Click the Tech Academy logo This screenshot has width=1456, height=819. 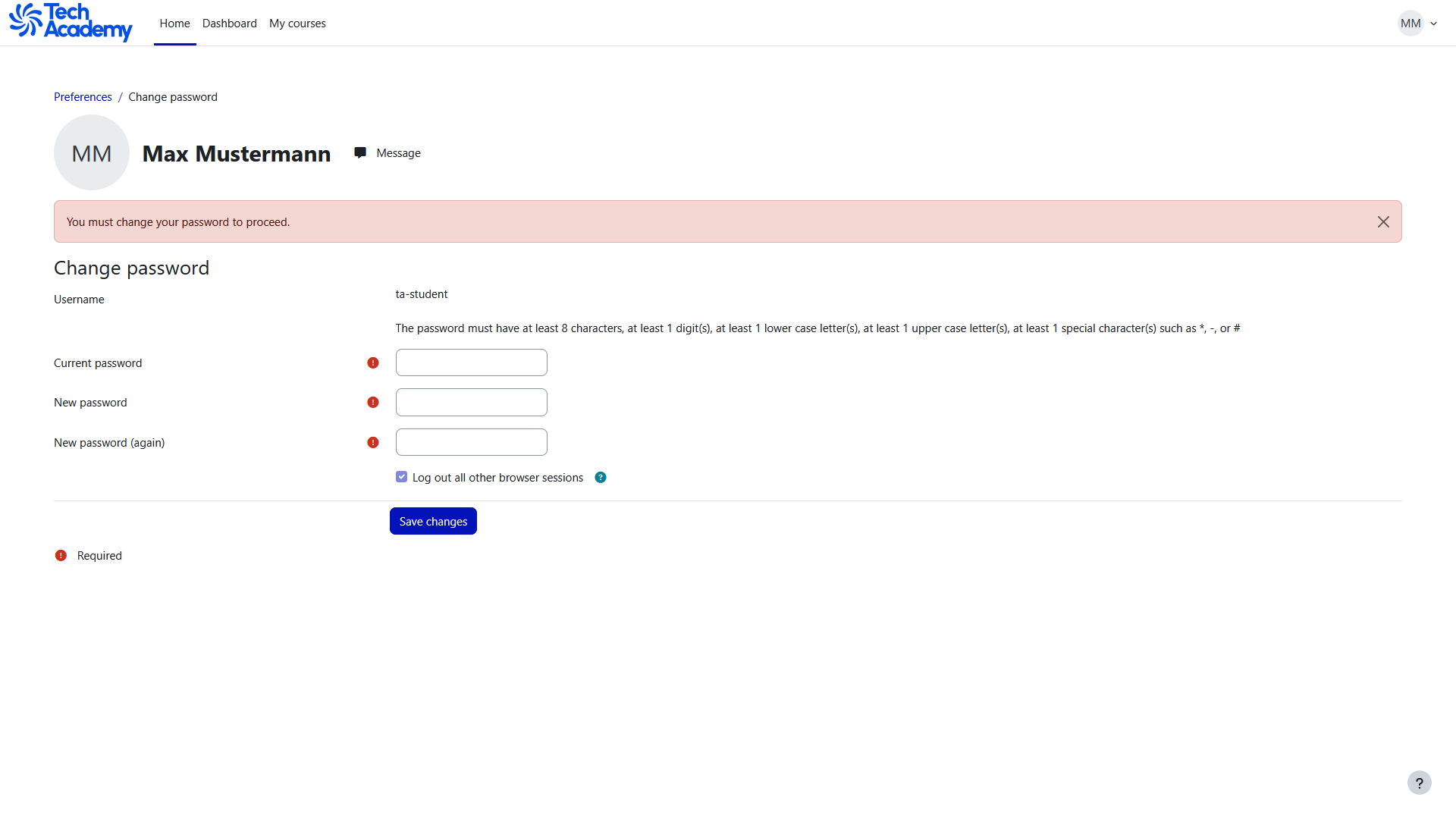coord(71,22)
